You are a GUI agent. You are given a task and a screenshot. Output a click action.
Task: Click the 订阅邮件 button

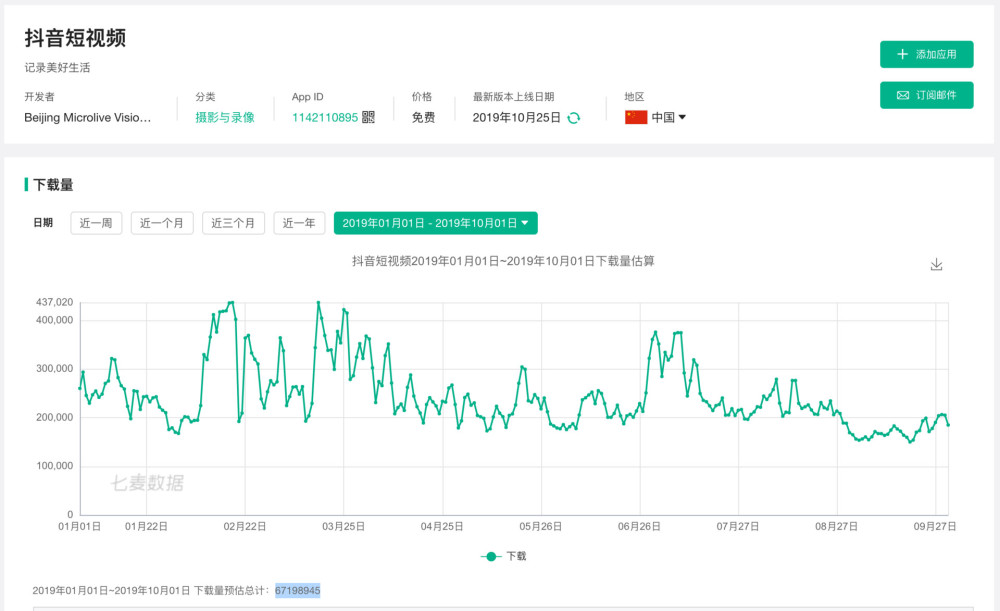click(x=927, y=95)
